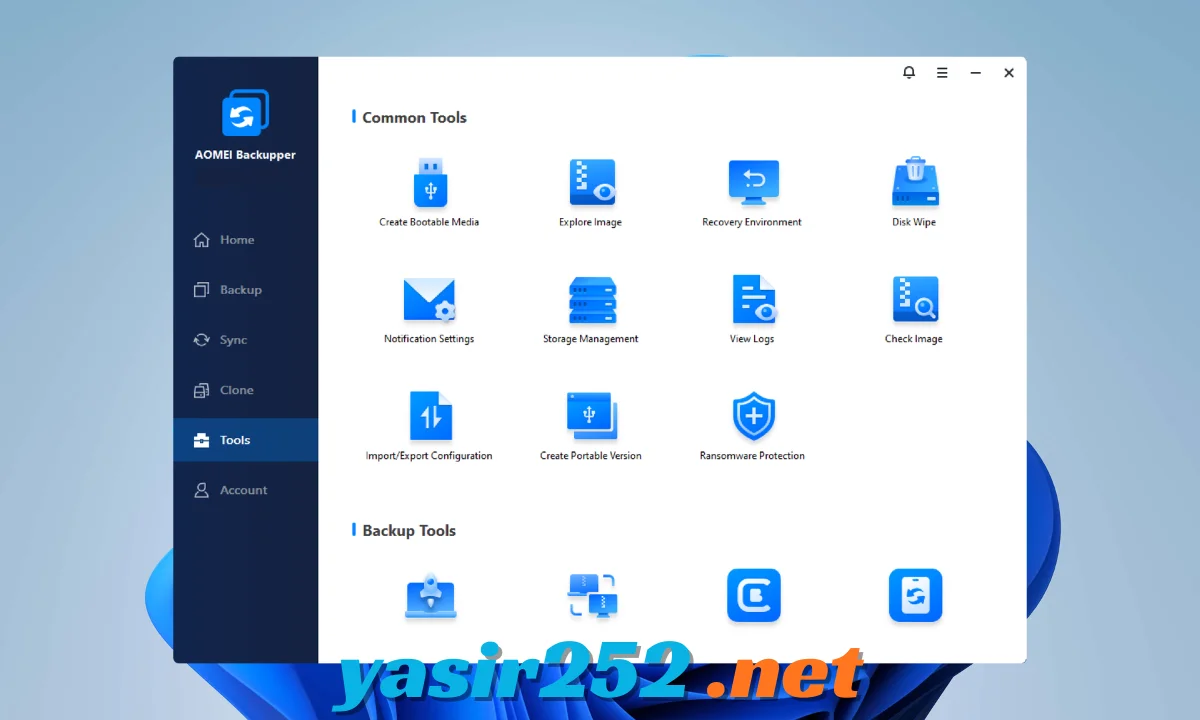Click the View Logs label
The height and width of the screenshot is (720, 1200).
pyautogui.click(x=752, y=339)
